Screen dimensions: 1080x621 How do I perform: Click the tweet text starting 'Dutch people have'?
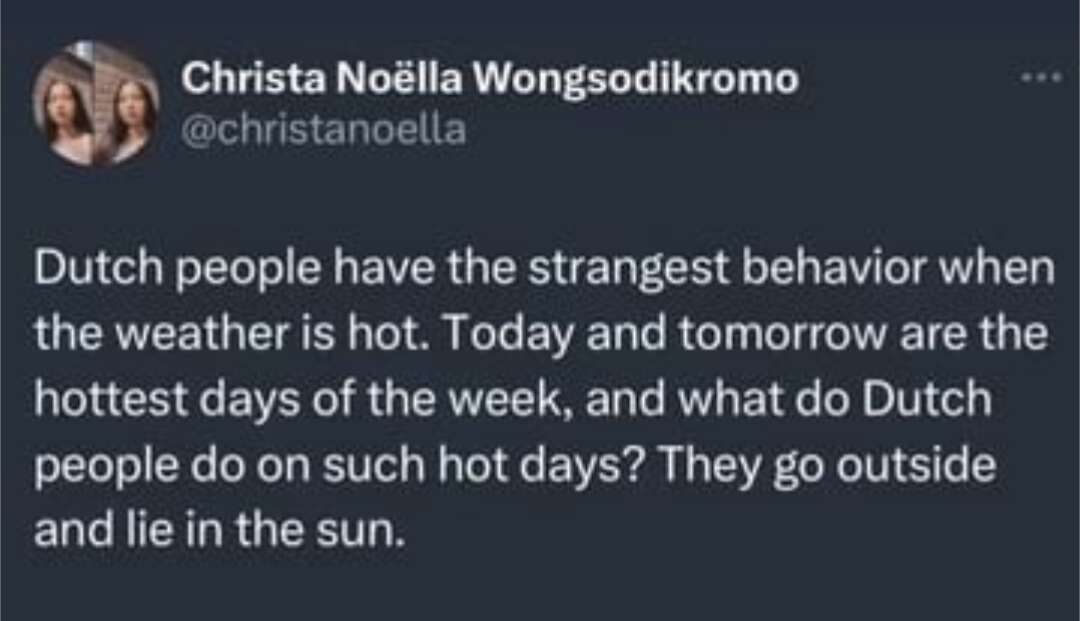[x=540, y=400]
